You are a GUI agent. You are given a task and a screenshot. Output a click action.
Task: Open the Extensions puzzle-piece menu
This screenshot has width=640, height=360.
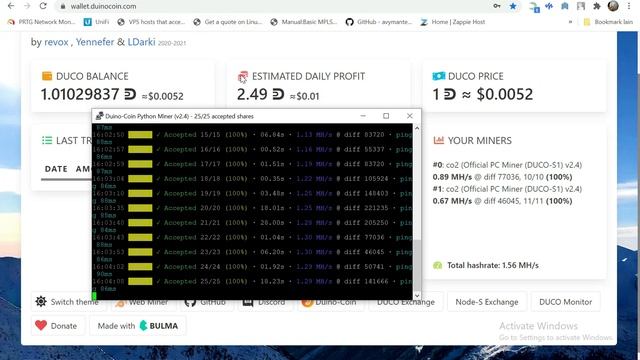(597, 6)
